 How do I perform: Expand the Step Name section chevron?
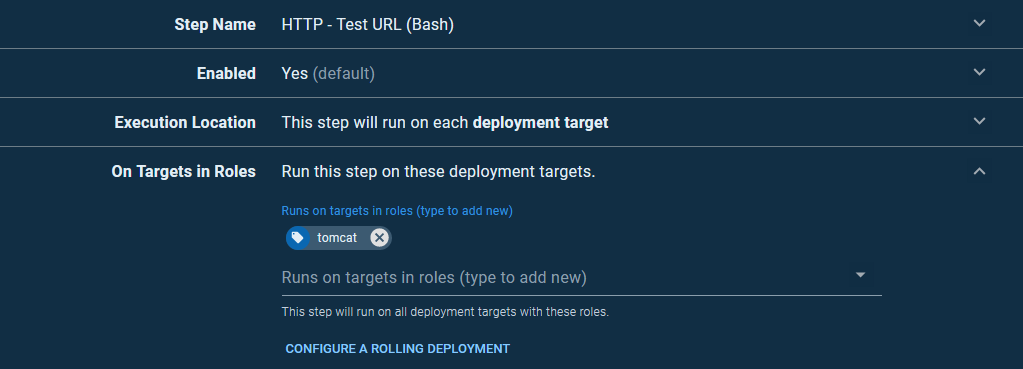click(x=979, y=23)
